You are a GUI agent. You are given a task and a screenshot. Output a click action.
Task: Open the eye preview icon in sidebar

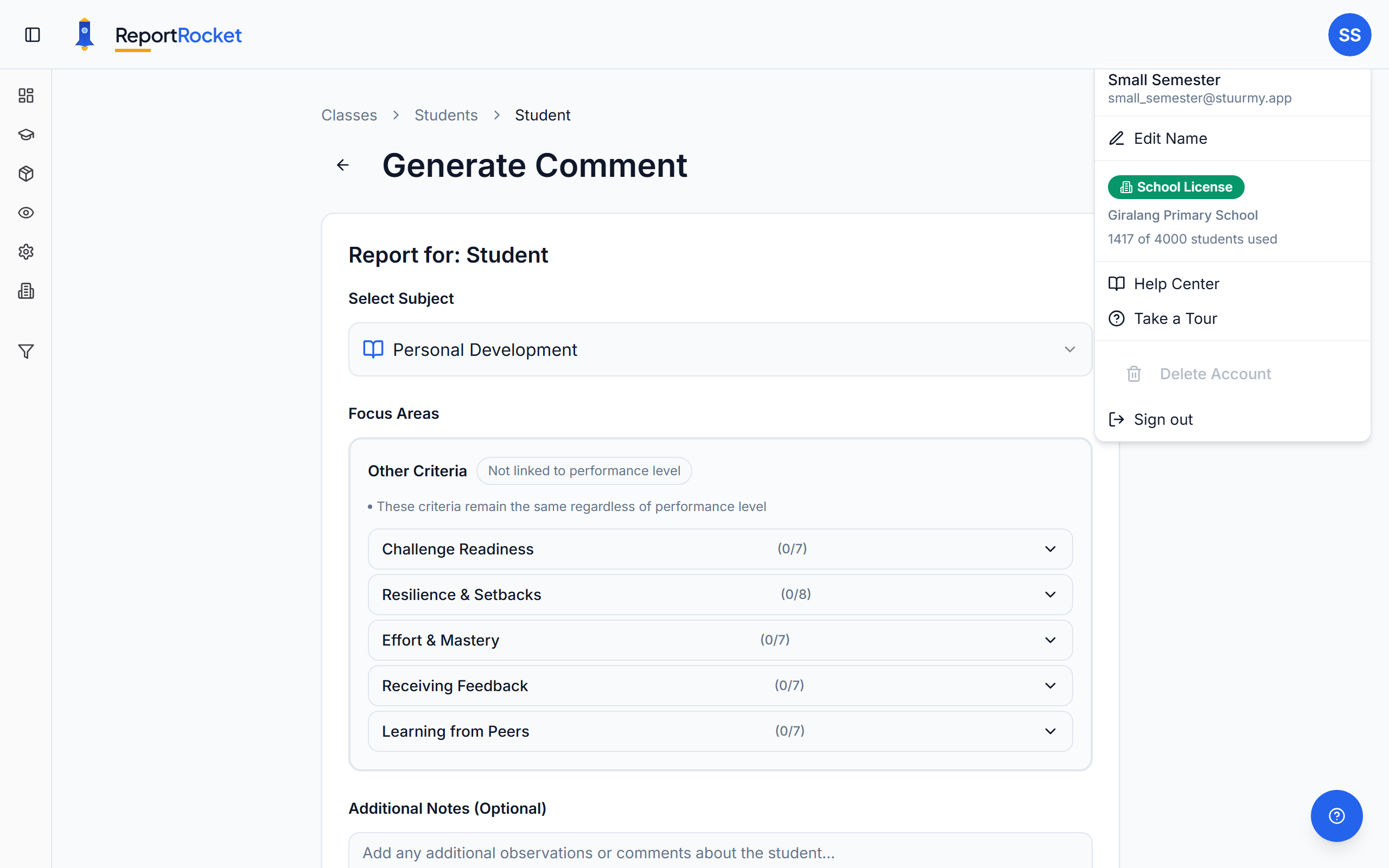(x=26, y=213)
